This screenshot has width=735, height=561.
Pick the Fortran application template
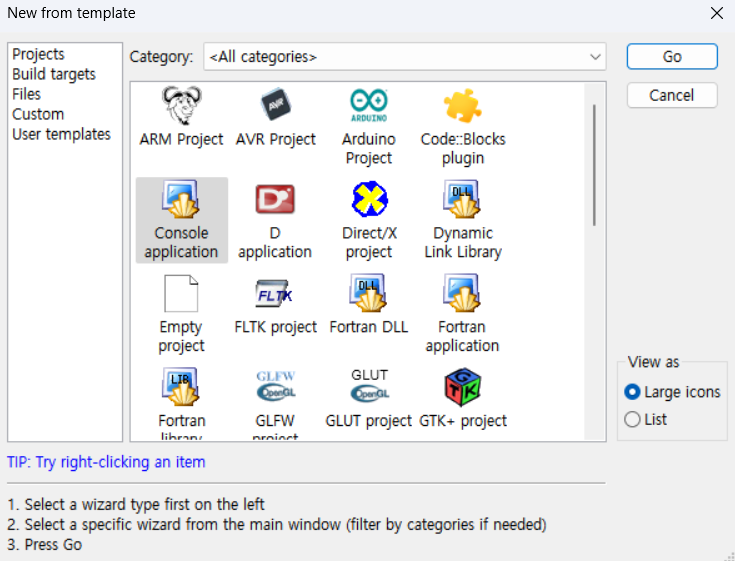[x=462, y=314]
